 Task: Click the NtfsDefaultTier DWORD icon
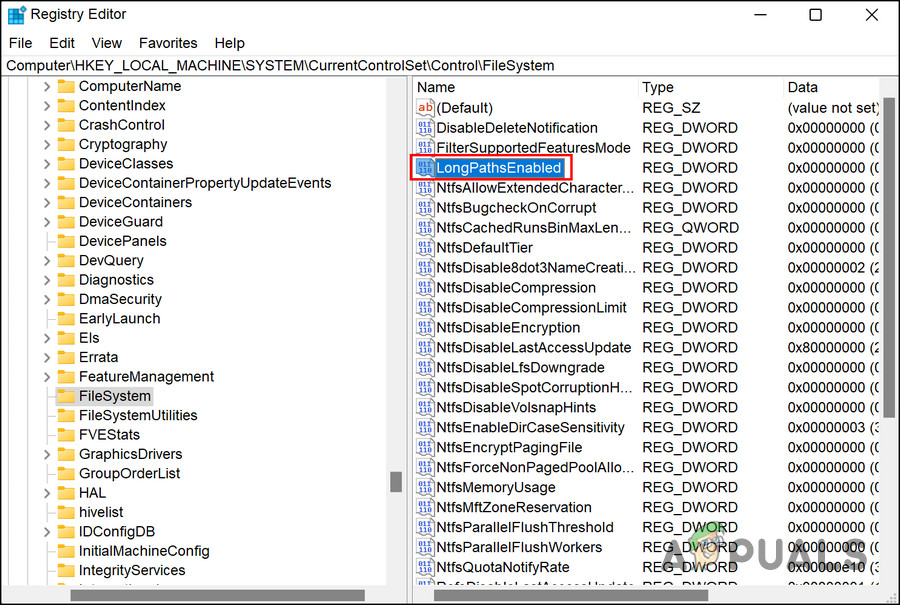(425, 248)
